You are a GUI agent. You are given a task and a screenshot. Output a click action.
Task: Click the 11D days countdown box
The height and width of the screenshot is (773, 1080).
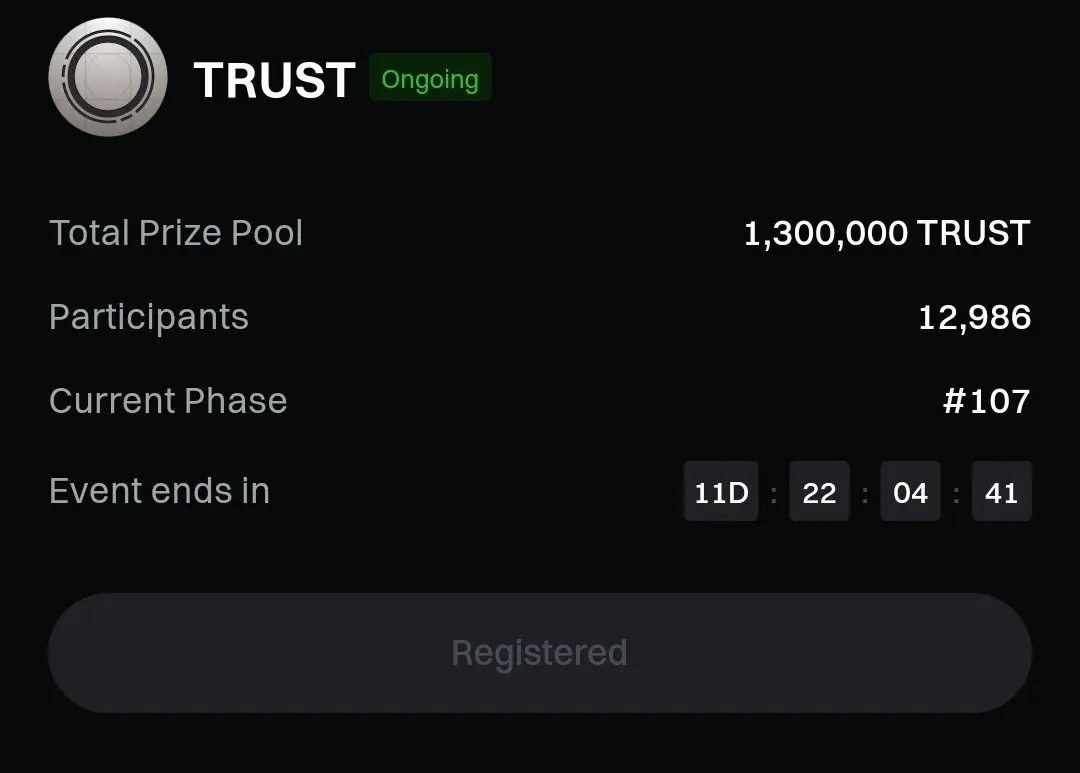tap(721, 492)
